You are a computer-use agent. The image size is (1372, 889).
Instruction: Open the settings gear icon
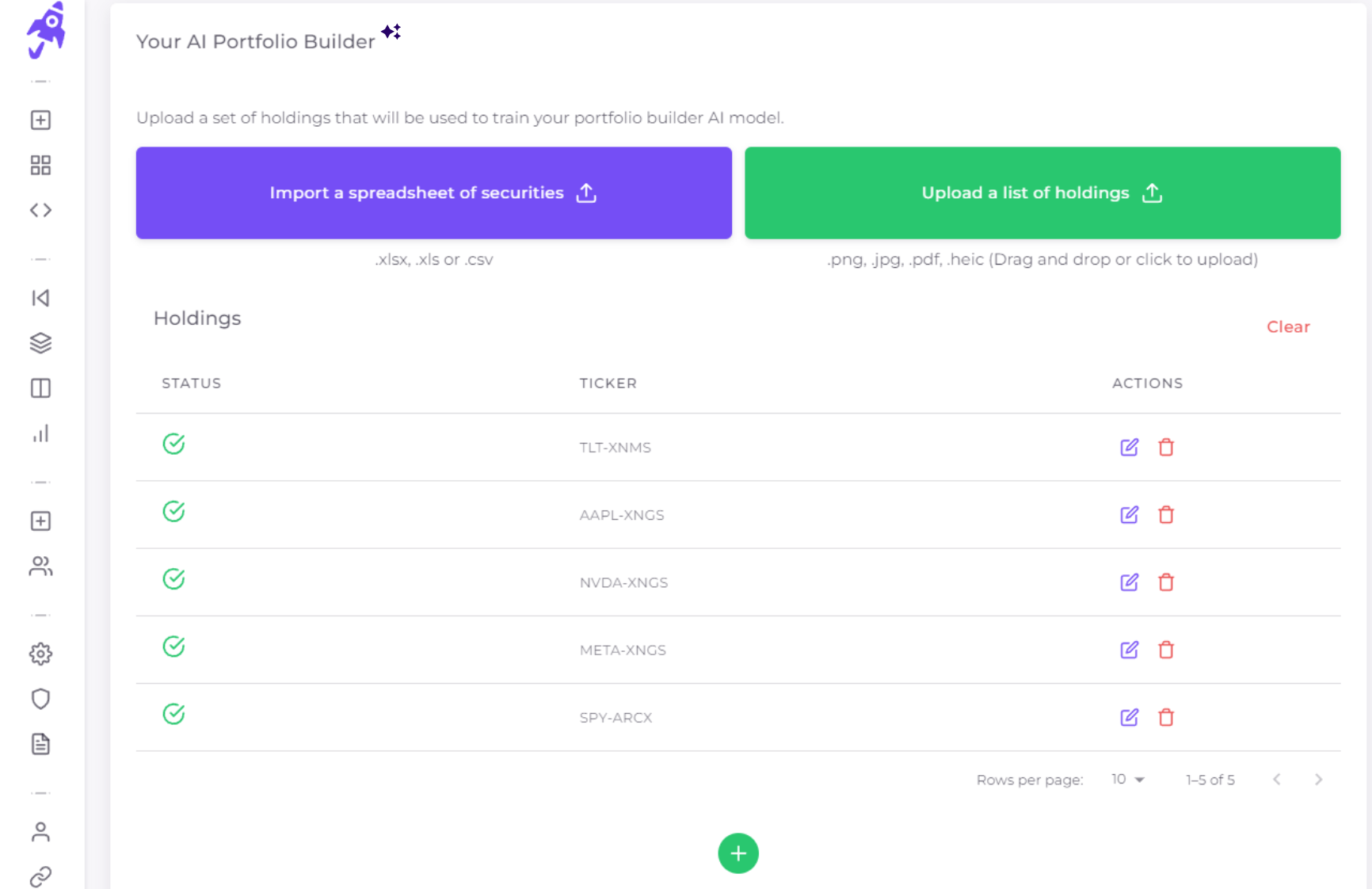[x=40, y=654]
